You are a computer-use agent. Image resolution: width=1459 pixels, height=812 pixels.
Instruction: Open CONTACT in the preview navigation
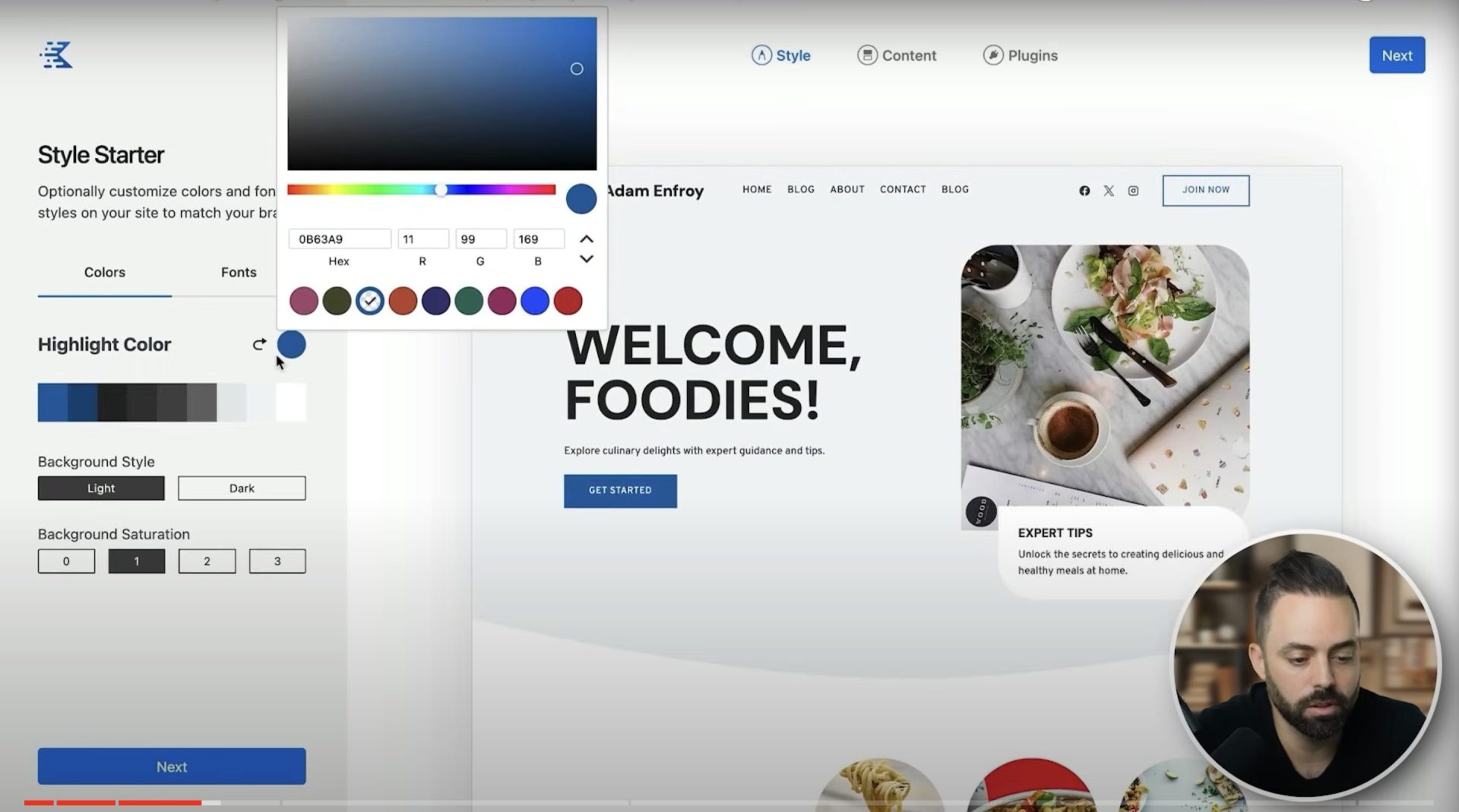903,189
